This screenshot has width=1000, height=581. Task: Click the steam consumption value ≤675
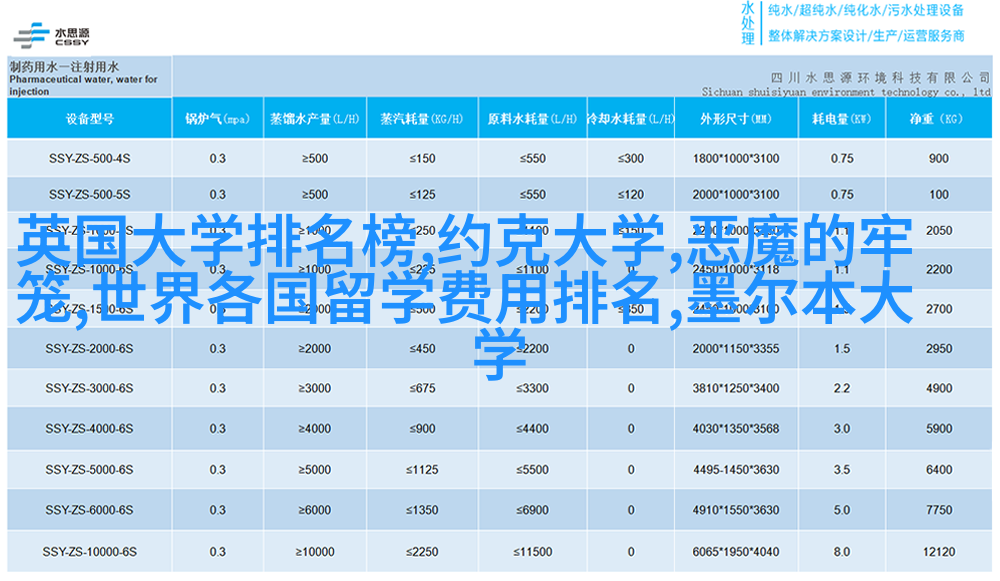(422, 388)
